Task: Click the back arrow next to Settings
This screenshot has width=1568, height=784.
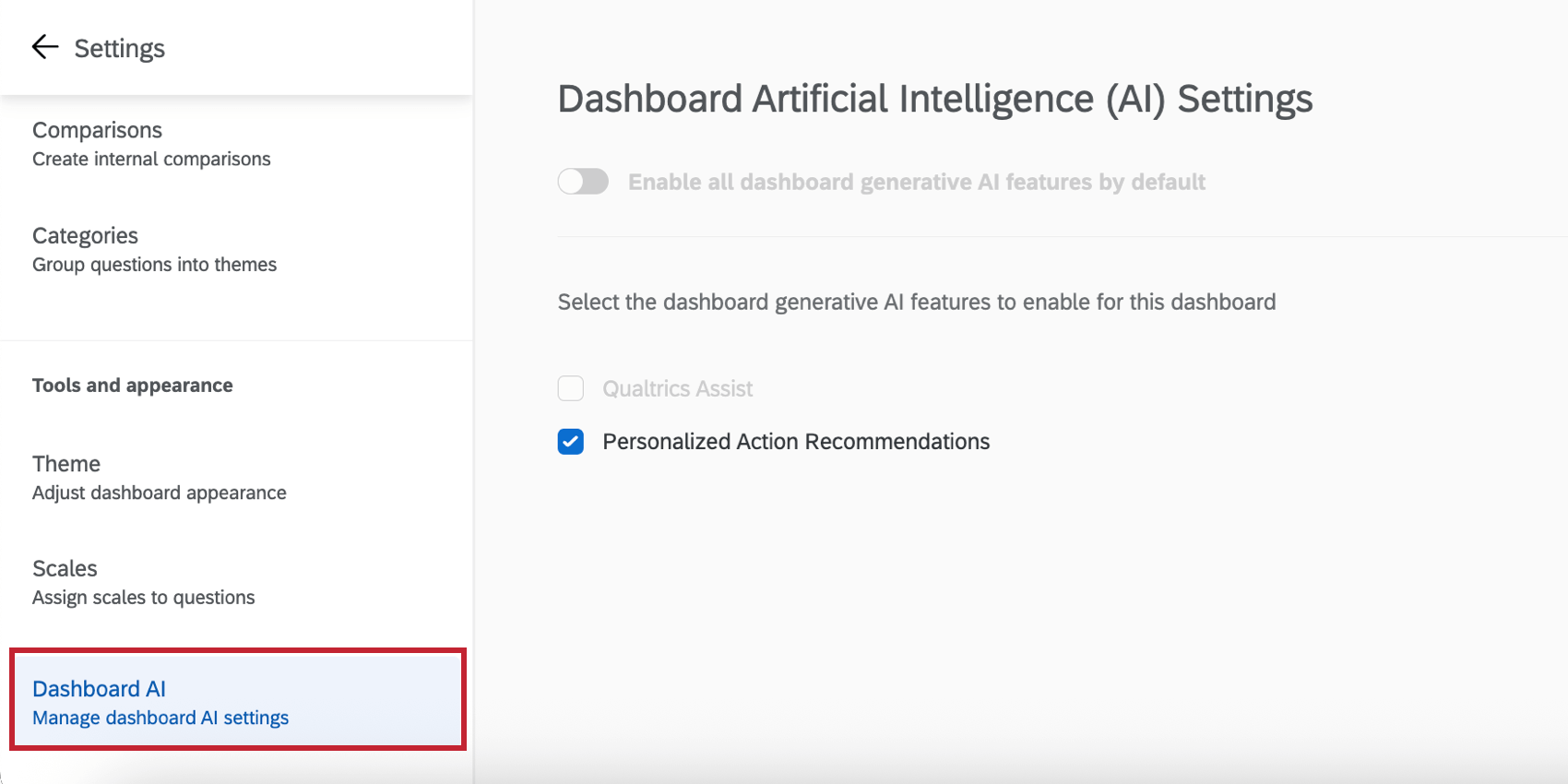Action: pyautogui.click(x=43, y=47)
